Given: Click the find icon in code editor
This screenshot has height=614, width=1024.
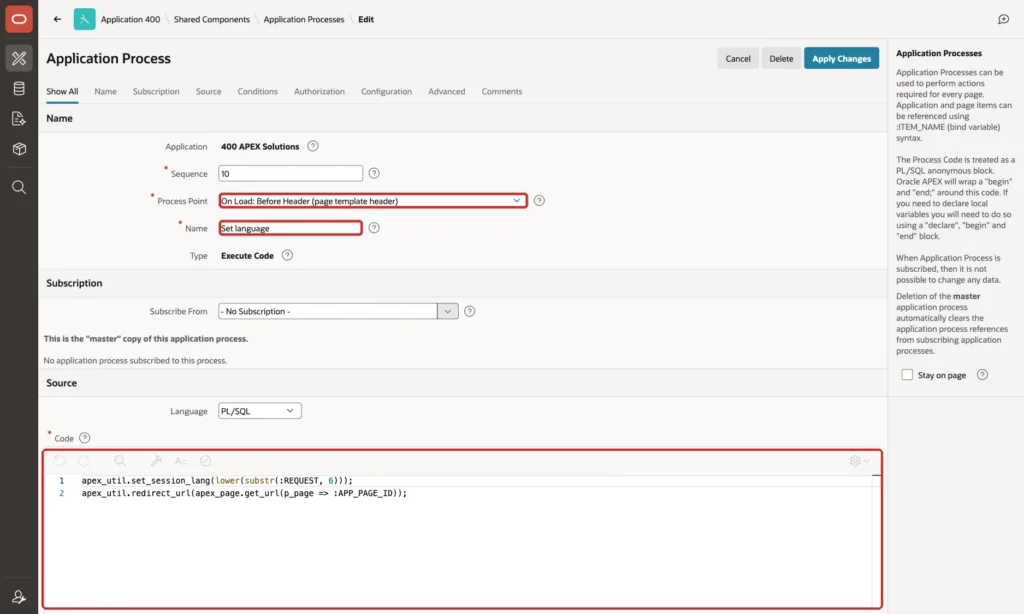Looking at the screenshot, I should [x=120, y=461].
